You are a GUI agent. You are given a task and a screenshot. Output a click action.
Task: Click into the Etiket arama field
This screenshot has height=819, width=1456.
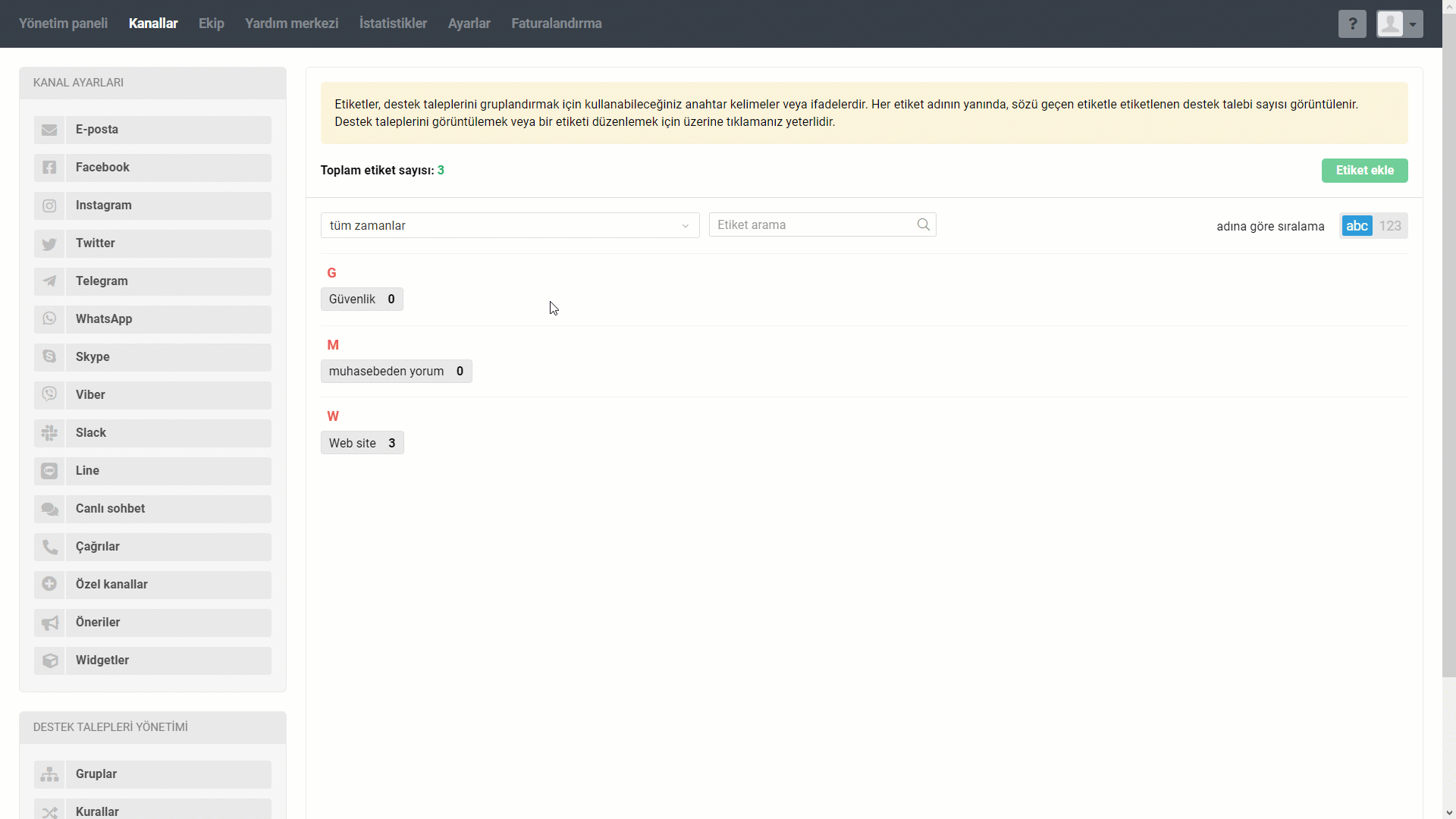[811, 224]
